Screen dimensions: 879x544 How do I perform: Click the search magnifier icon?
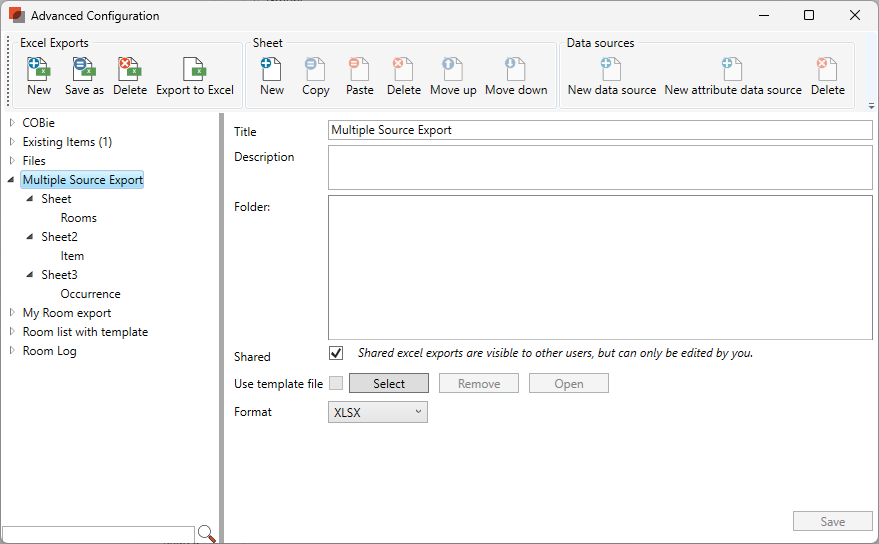[207, 534]
